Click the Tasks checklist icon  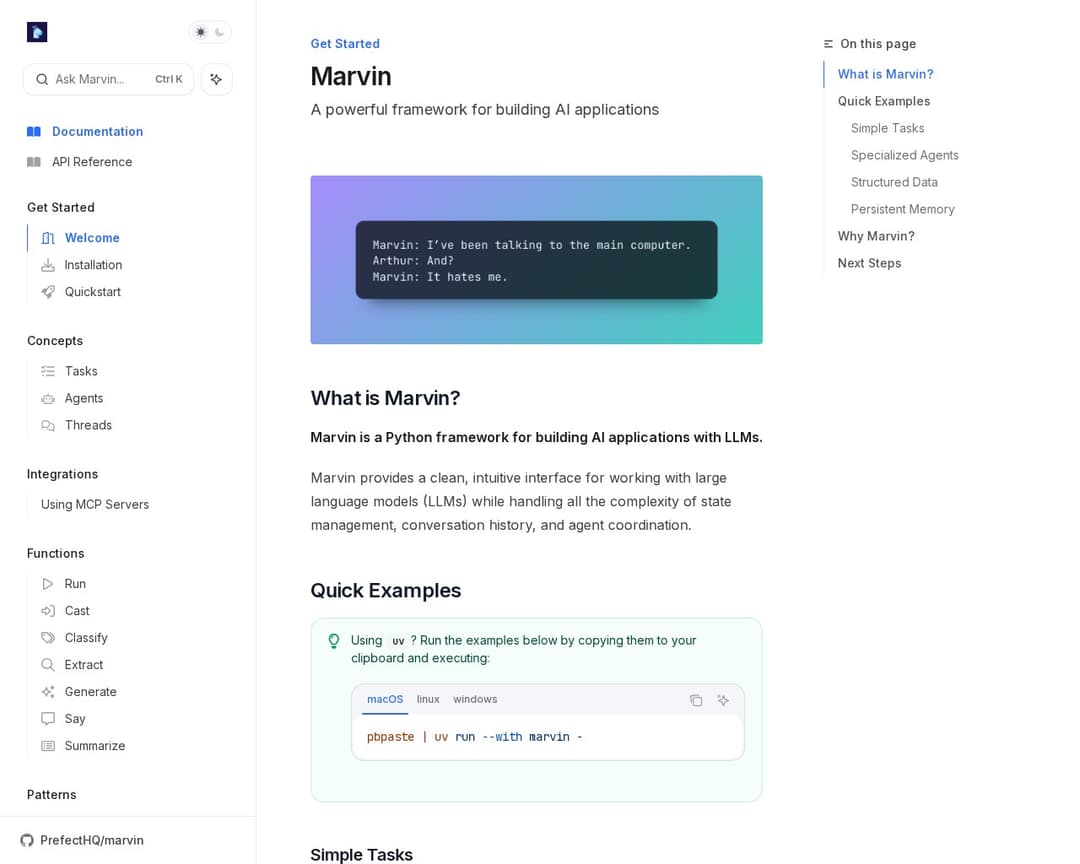click(x=48, y=371)
